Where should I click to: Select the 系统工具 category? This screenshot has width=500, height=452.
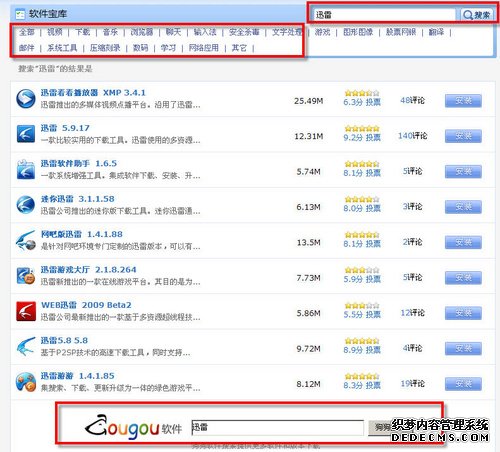pos(62,48)
